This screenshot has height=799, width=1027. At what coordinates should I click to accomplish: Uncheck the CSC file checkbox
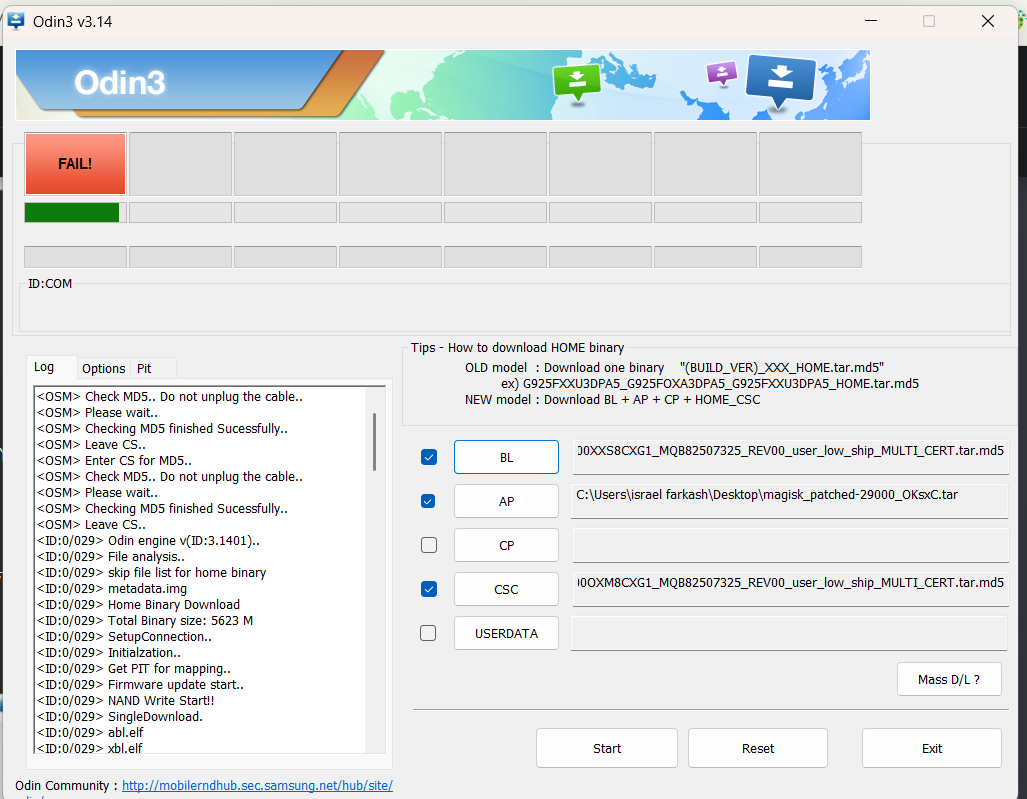click(429, 589)
